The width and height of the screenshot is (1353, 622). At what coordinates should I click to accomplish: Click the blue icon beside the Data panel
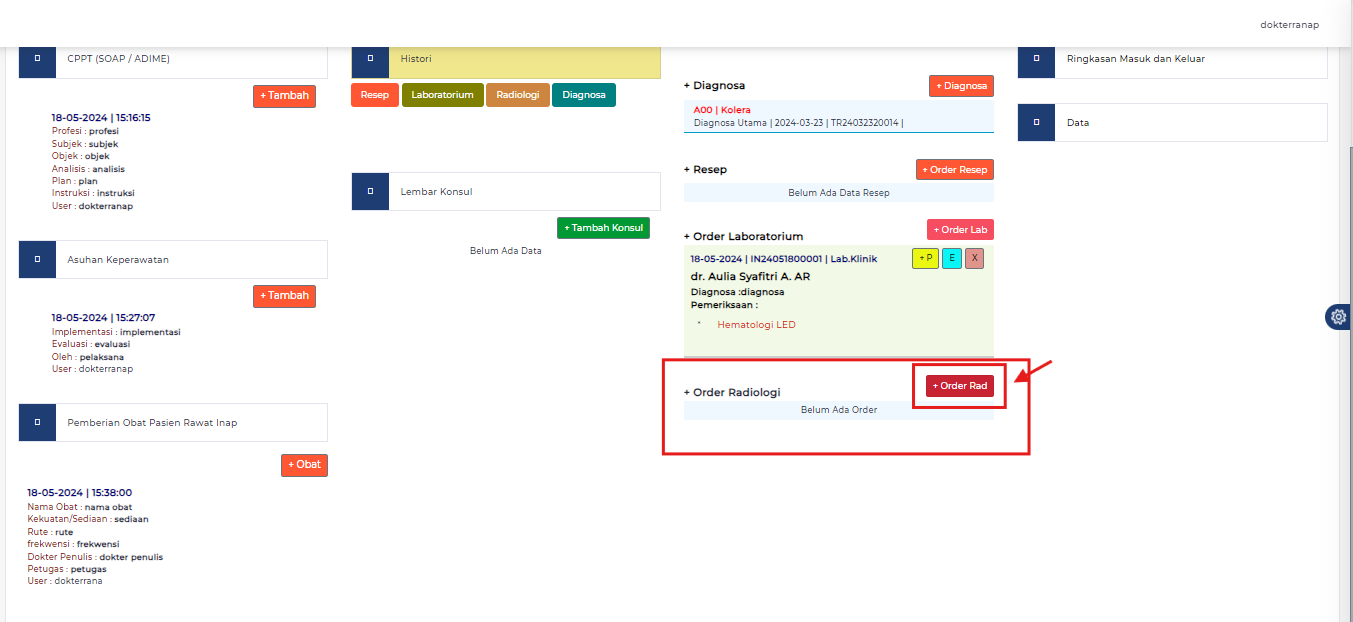1036,122
